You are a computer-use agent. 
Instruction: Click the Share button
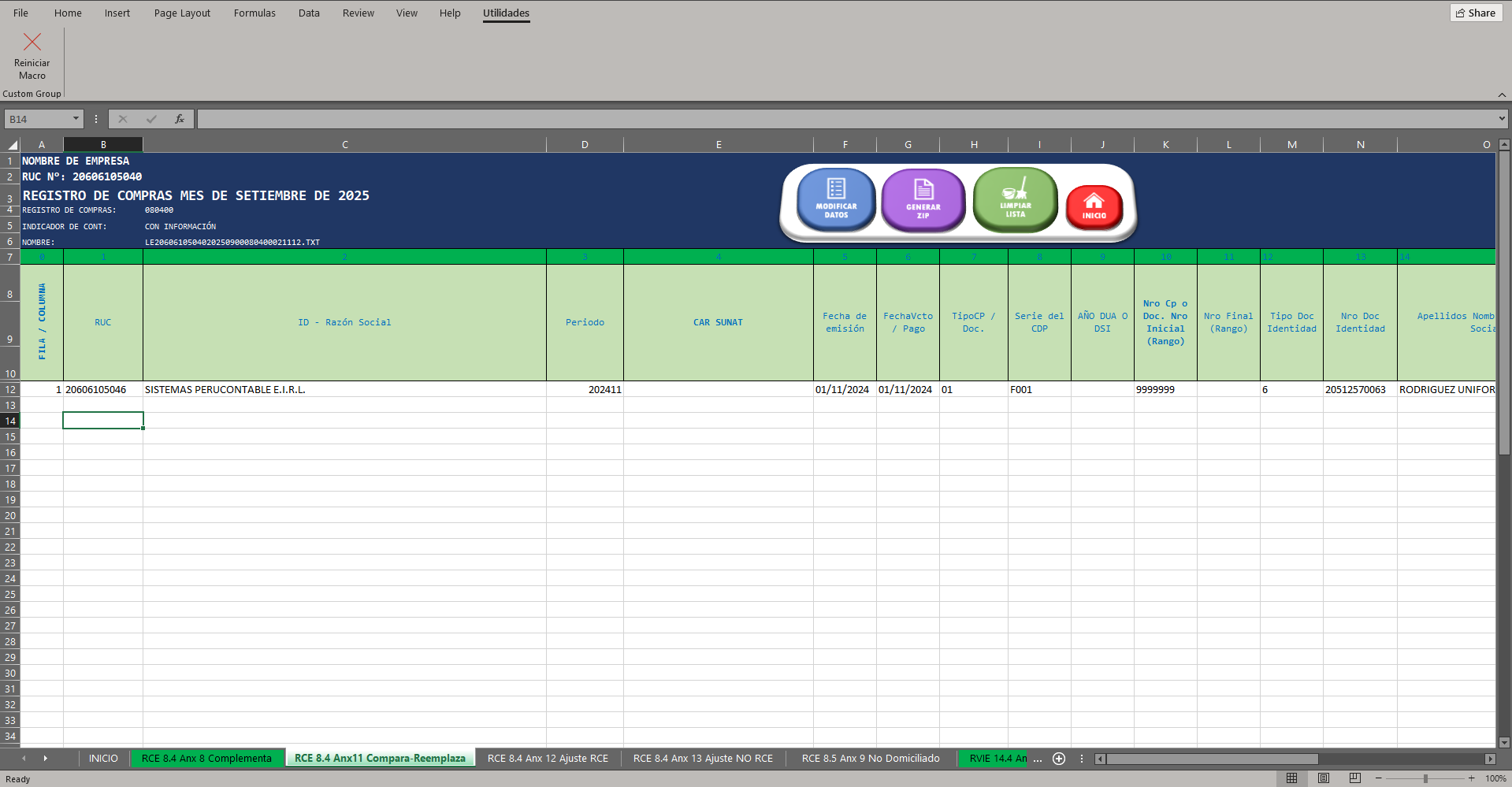tap(1476, 13)
